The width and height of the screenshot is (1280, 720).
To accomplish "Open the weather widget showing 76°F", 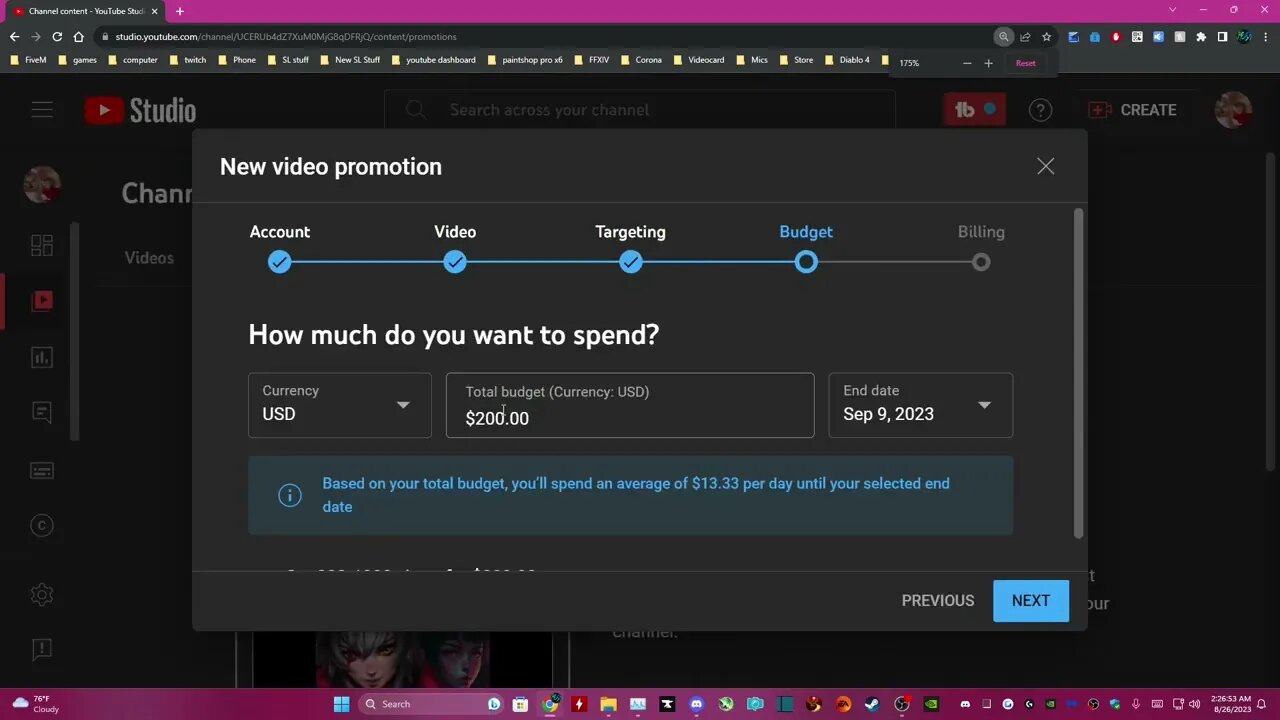I will coord(36,704).
